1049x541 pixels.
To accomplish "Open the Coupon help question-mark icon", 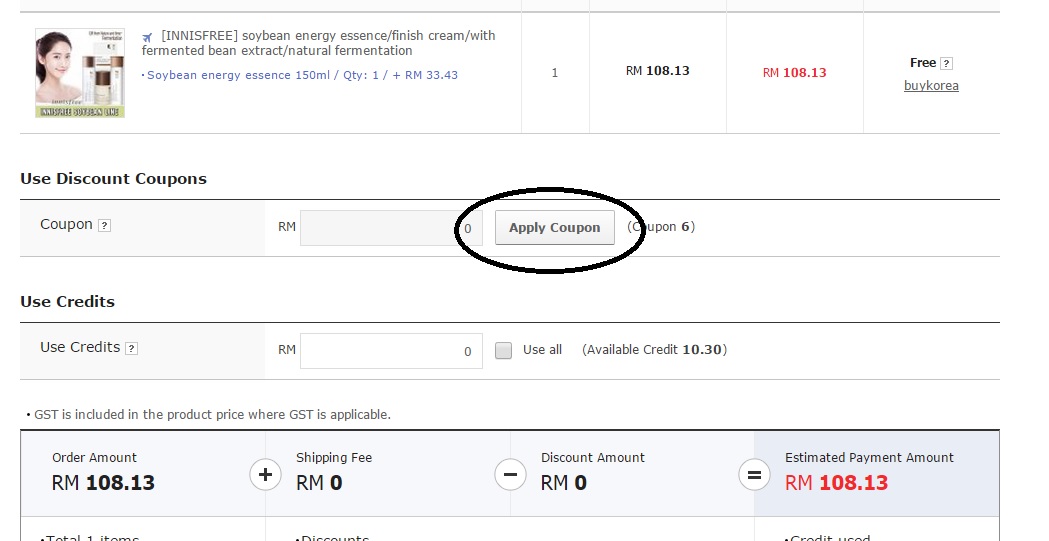I will click(104, 225).
